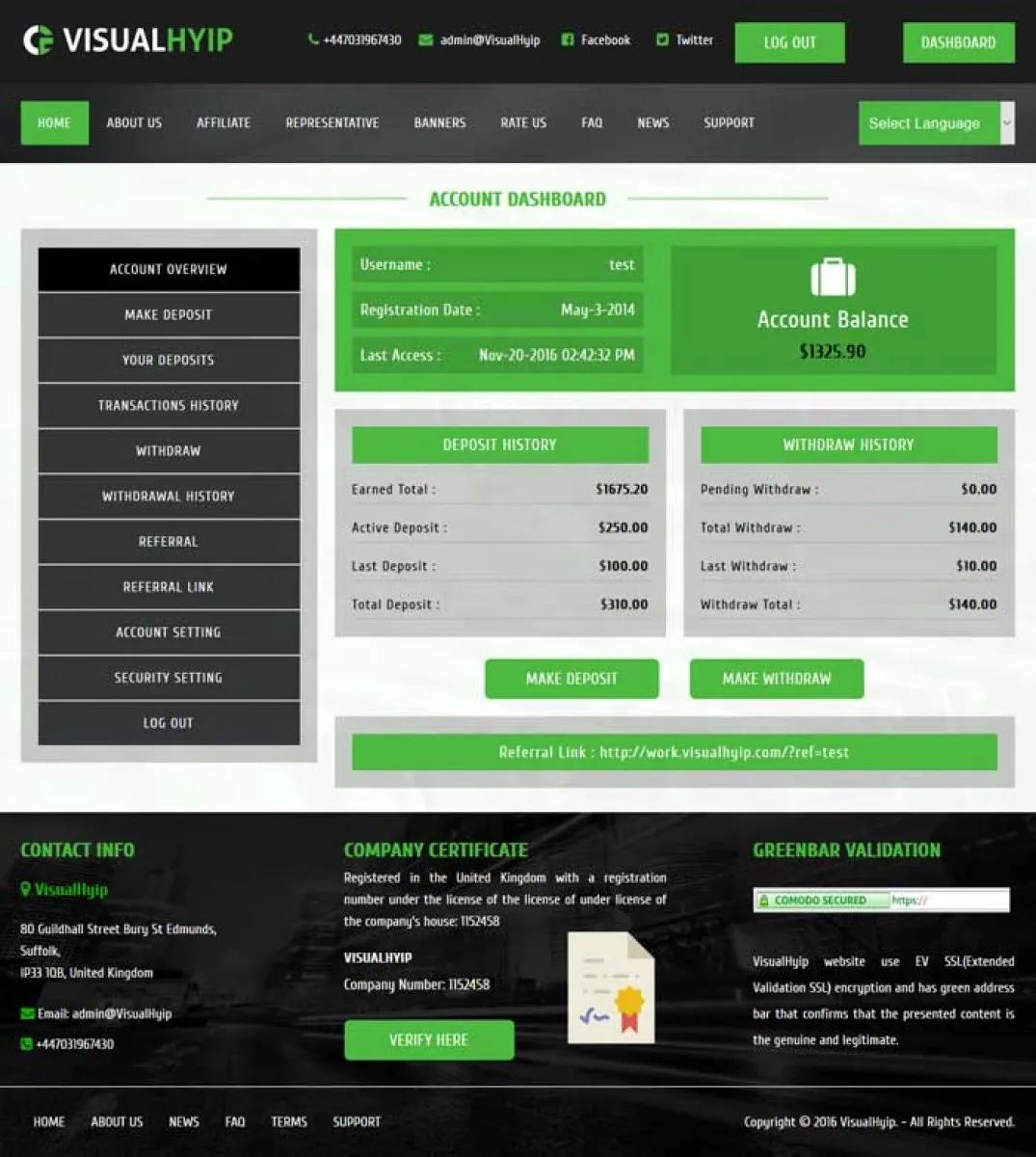This screenshot has height=1157, width=1036.
Task: Click the VisualHyip logo in header
Action: click(x=127, y=40)
